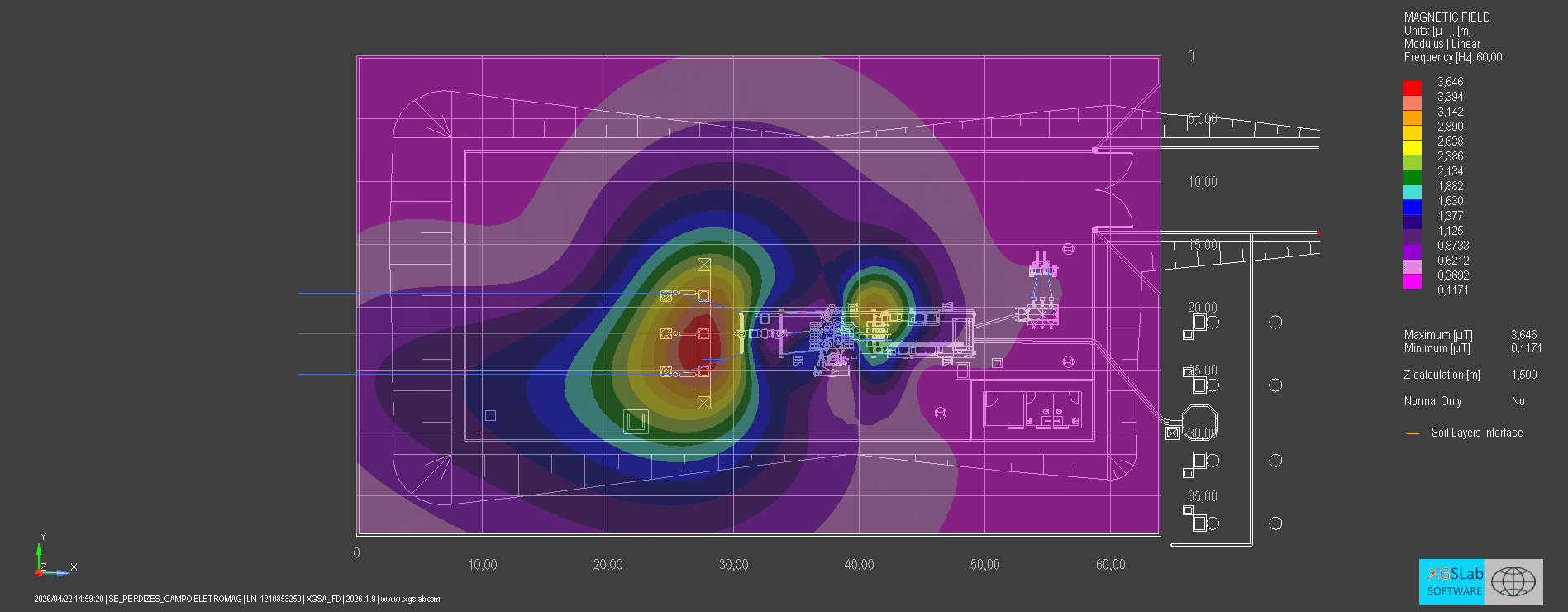
Task: Select the yellow 2,638 legend color box
Action: click(1412, 147)
